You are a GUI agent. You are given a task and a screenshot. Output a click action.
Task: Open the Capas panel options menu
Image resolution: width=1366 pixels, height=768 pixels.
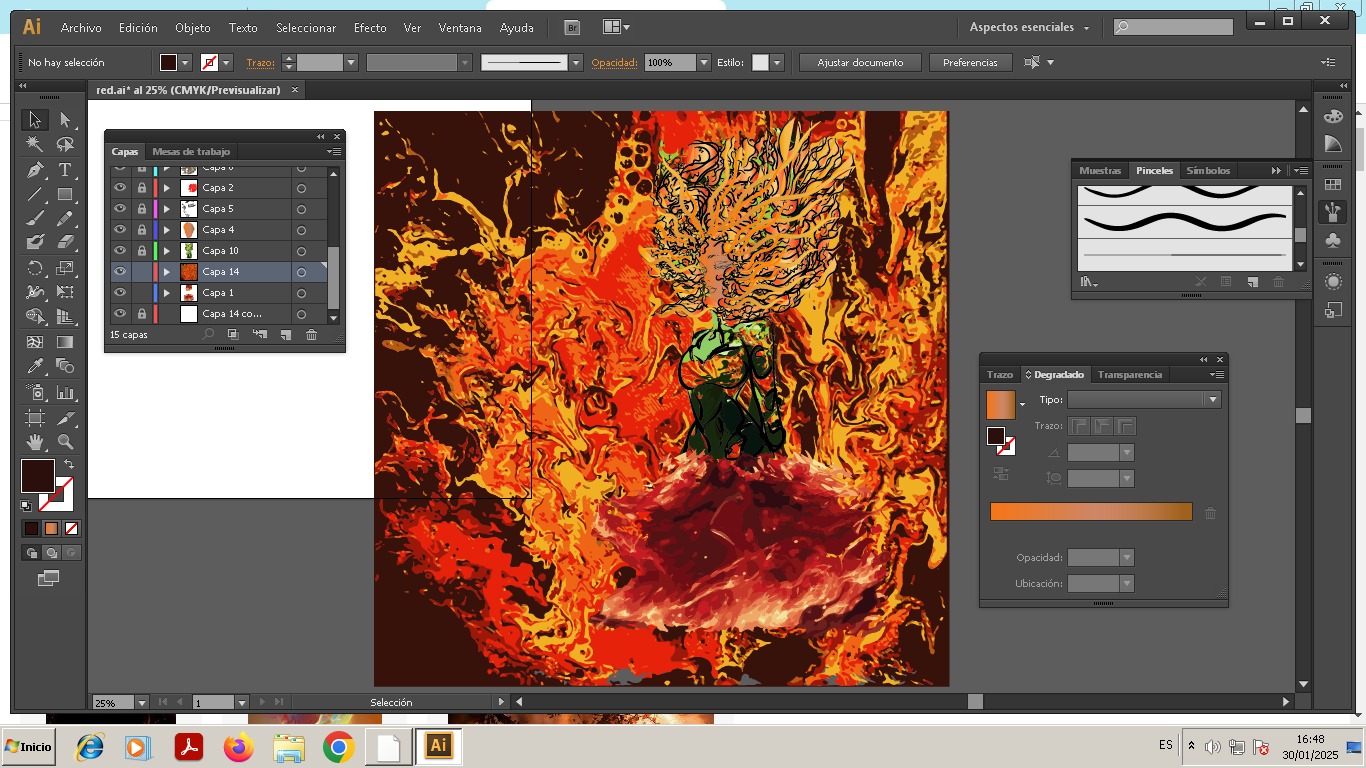[334, 152]
